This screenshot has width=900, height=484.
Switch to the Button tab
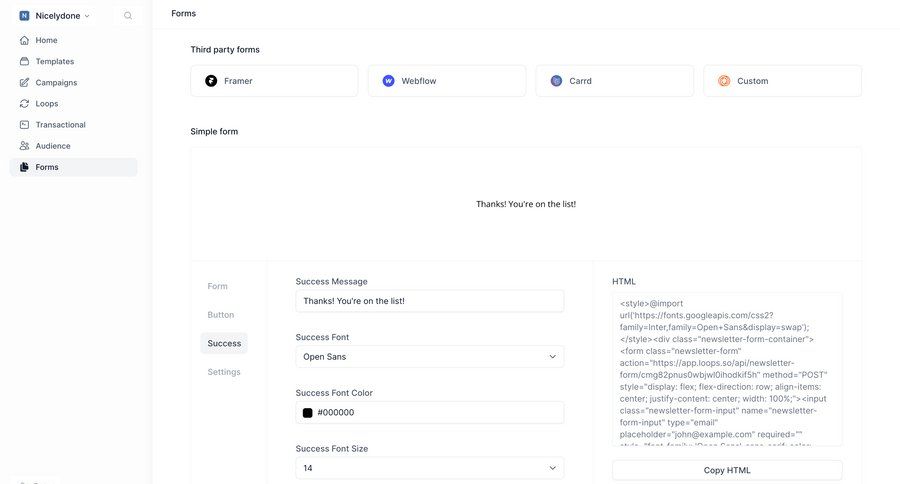coord(221,315)
